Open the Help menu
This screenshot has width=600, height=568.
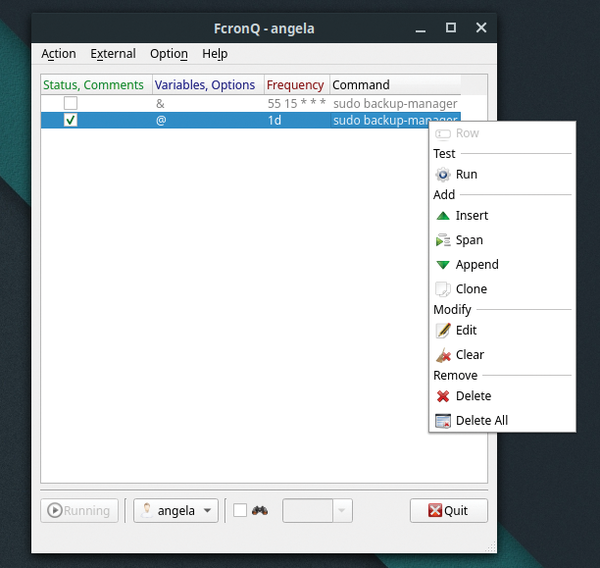click(x=215, y=54)
